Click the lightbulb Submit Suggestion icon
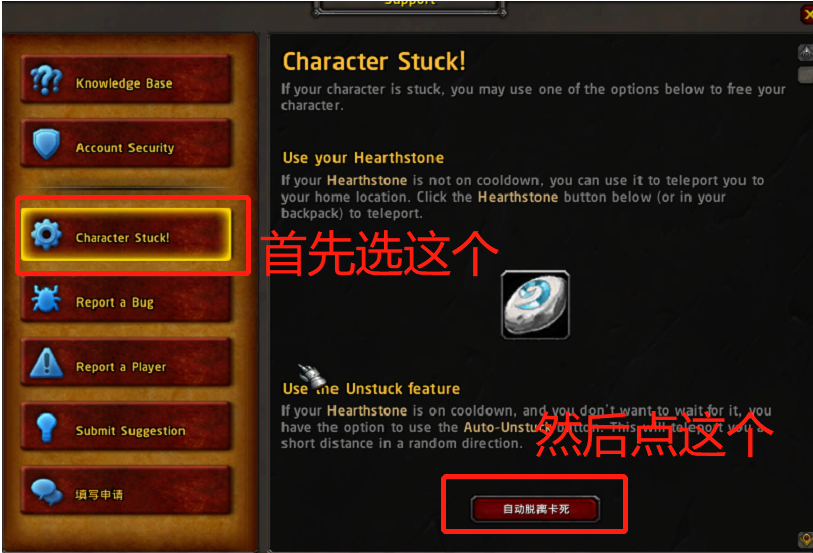Image resolution: width=813 pixels, height=553 pixels. click(46, 428)
